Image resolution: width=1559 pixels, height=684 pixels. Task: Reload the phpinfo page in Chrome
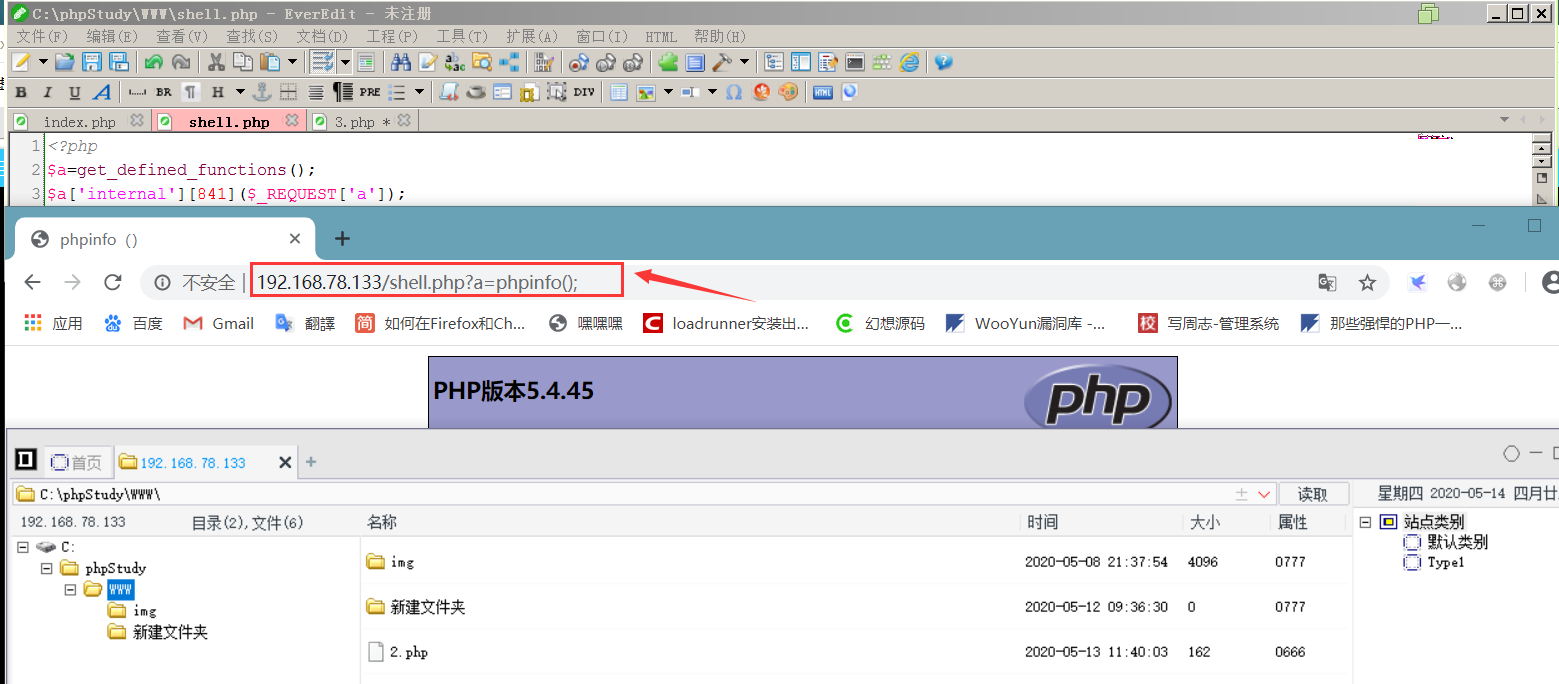coord(113,282)
